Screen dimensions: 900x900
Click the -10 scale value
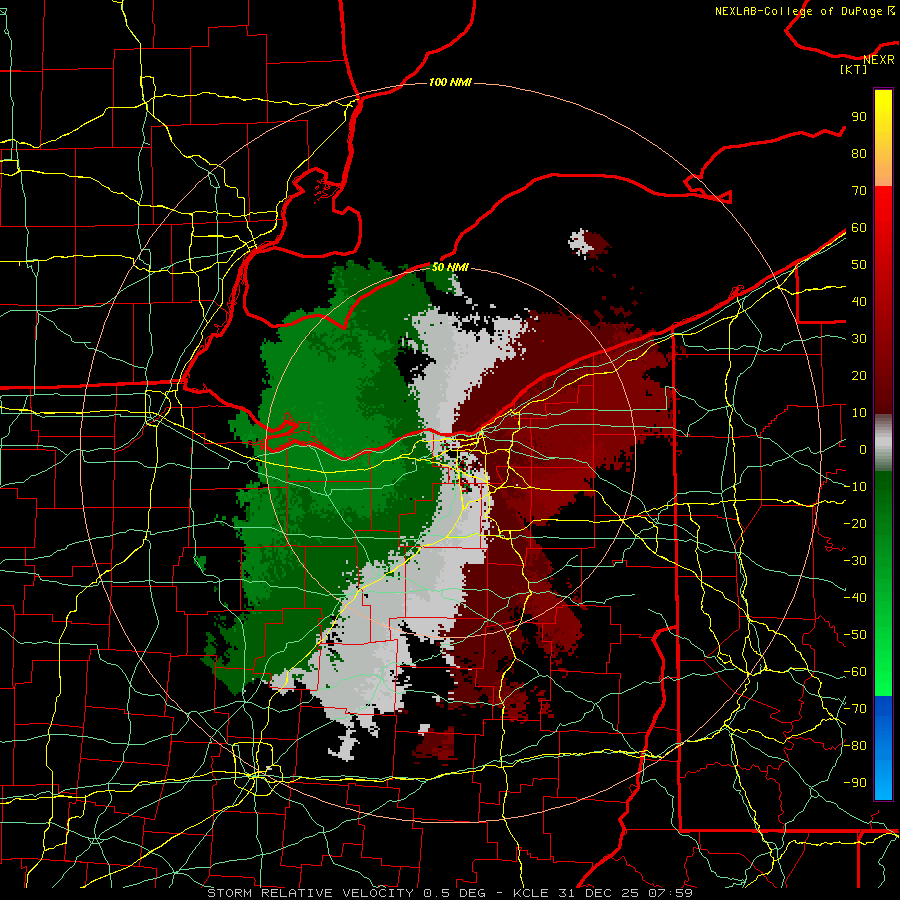click(x=855, y=487)
